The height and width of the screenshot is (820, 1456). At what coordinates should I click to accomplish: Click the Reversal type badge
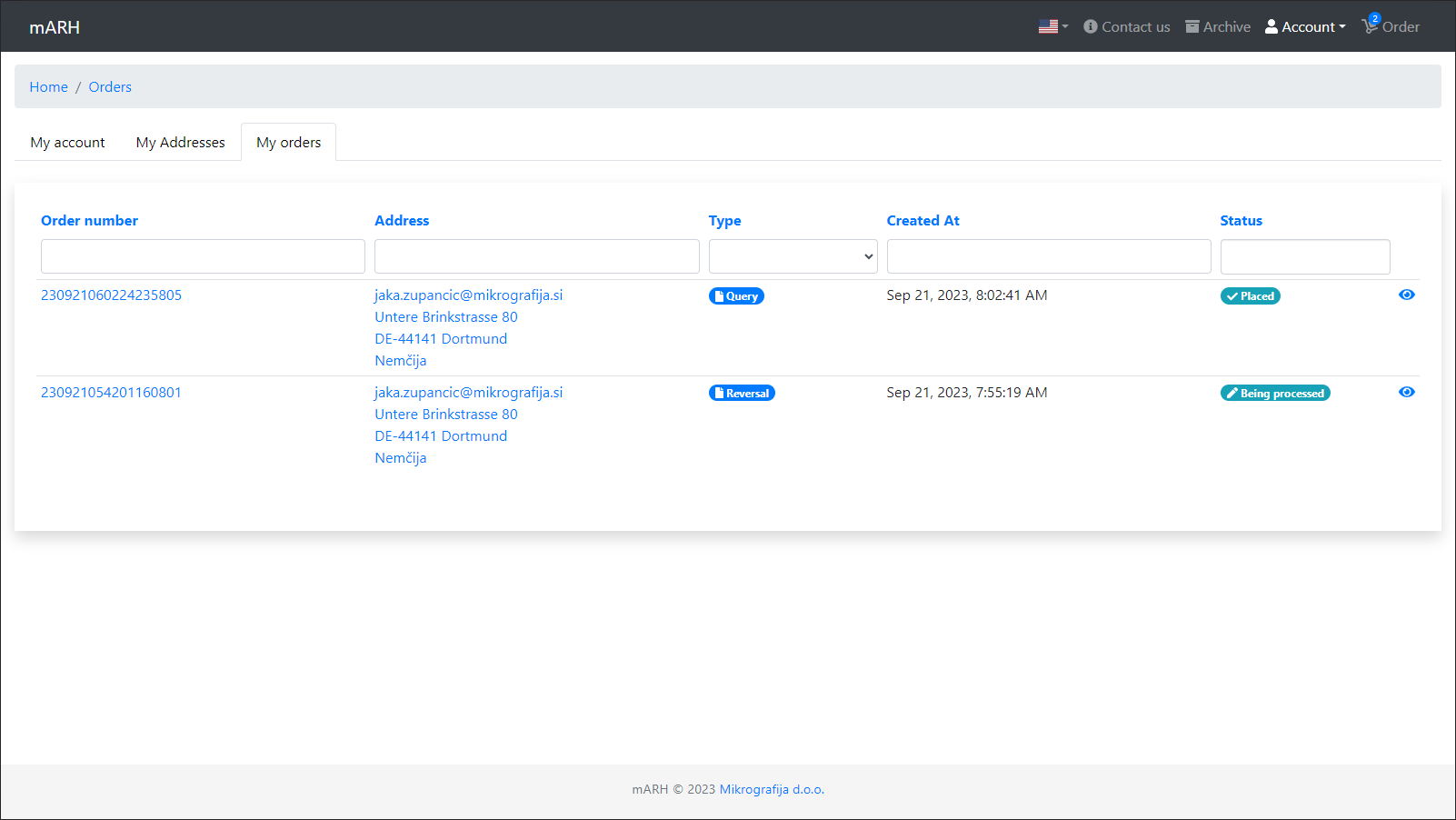[x=742, y=394]
